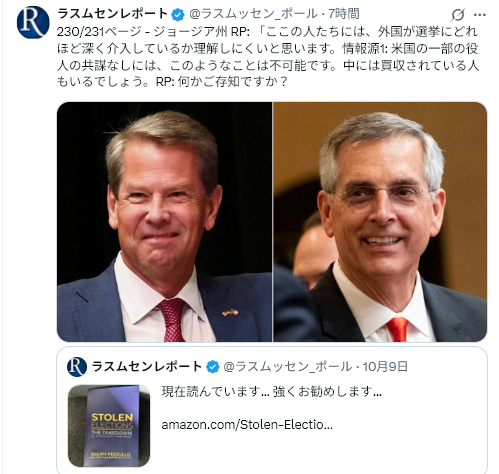The width and height of the screenshot is (499, 474).
Task: Open the amazon.com/Stolen-Electio... link
Action: pyautogui.click(x=247, y=425)
